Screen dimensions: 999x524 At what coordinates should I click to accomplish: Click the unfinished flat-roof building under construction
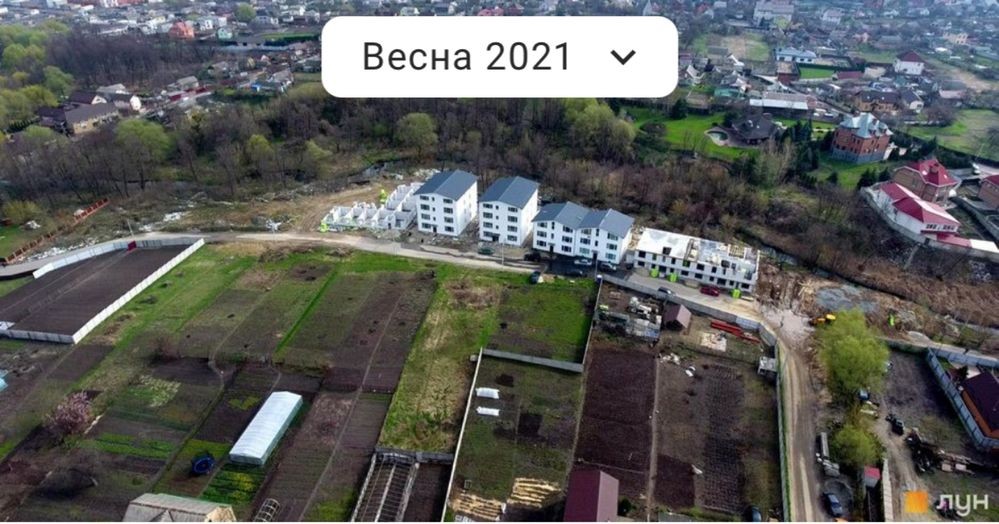coord(695,259)
